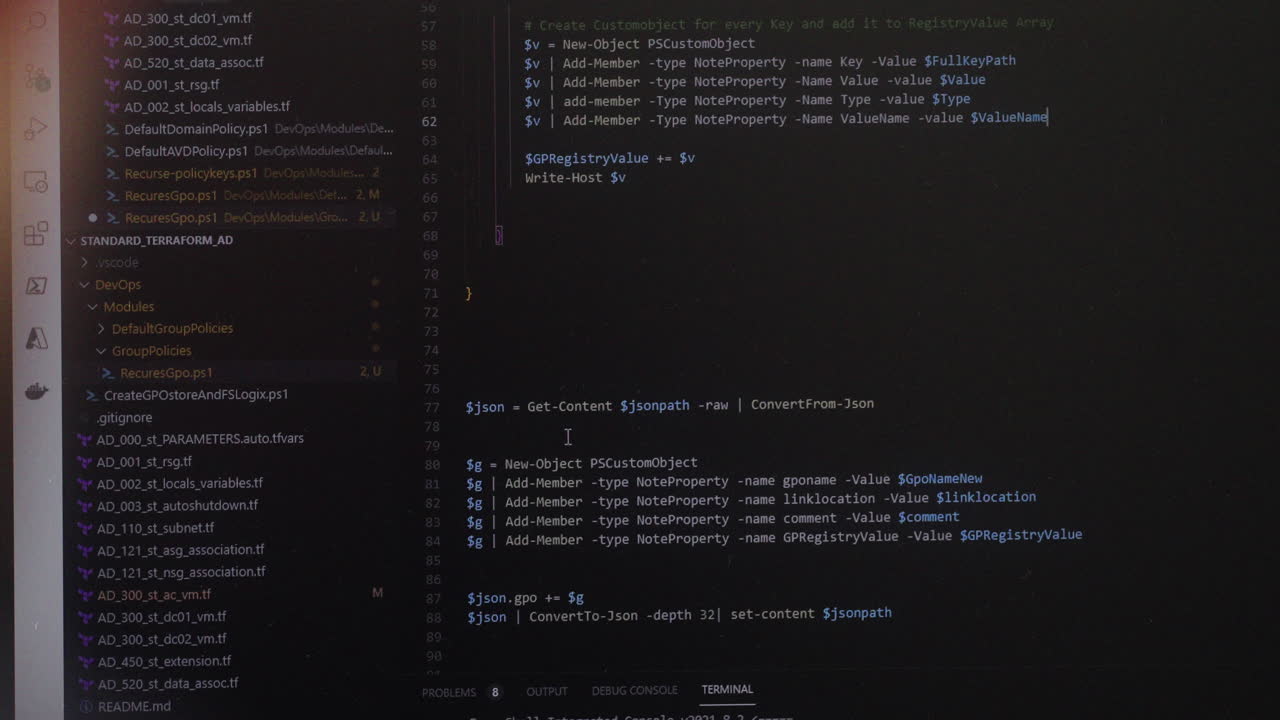
Task: Open the PROBLEMS panel showing 8 issues
Action: [x=449, y=691]
